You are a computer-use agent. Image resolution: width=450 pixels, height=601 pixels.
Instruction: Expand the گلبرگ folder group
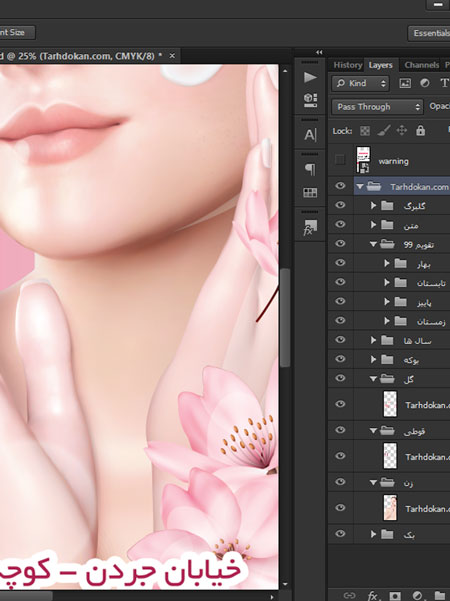coord(373,206)
